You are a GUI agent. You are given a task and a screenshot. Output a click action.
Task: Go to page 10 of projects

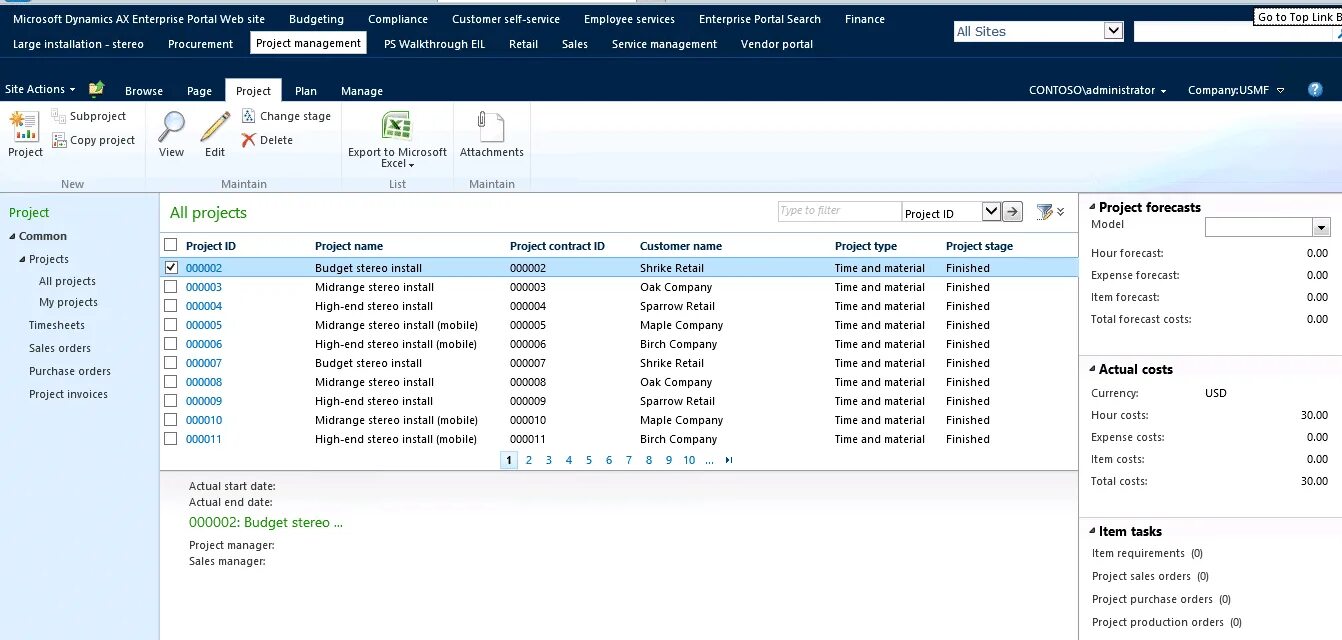coord(689,460)
